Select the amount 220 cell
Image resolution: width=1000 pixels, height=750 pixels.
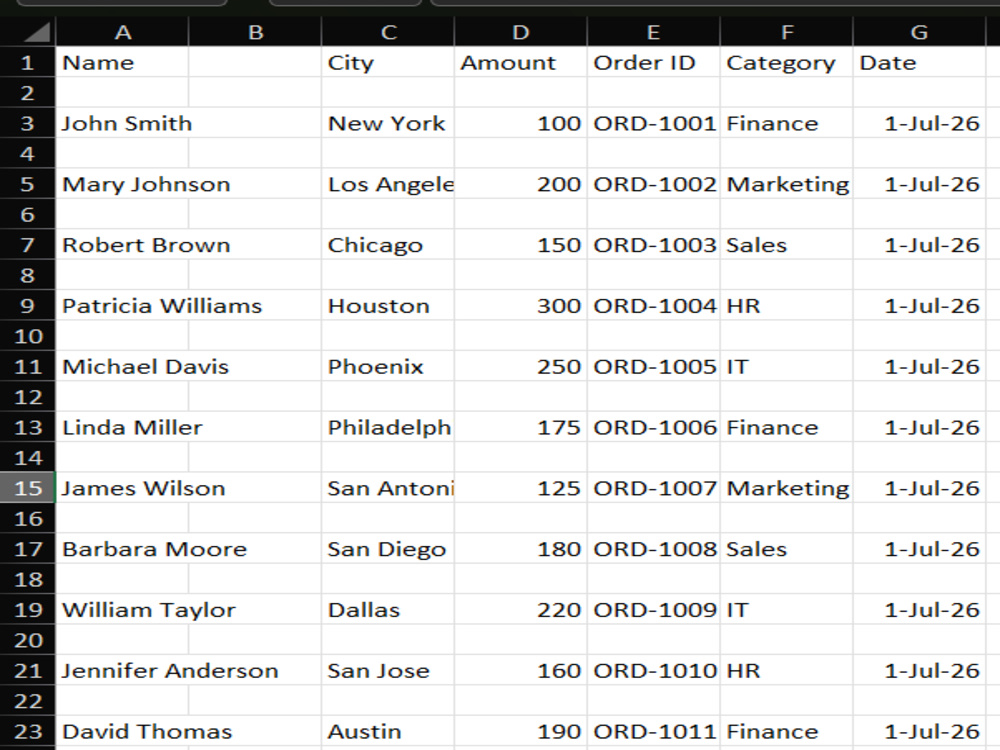pyautogui.click(x=520, y=609)
